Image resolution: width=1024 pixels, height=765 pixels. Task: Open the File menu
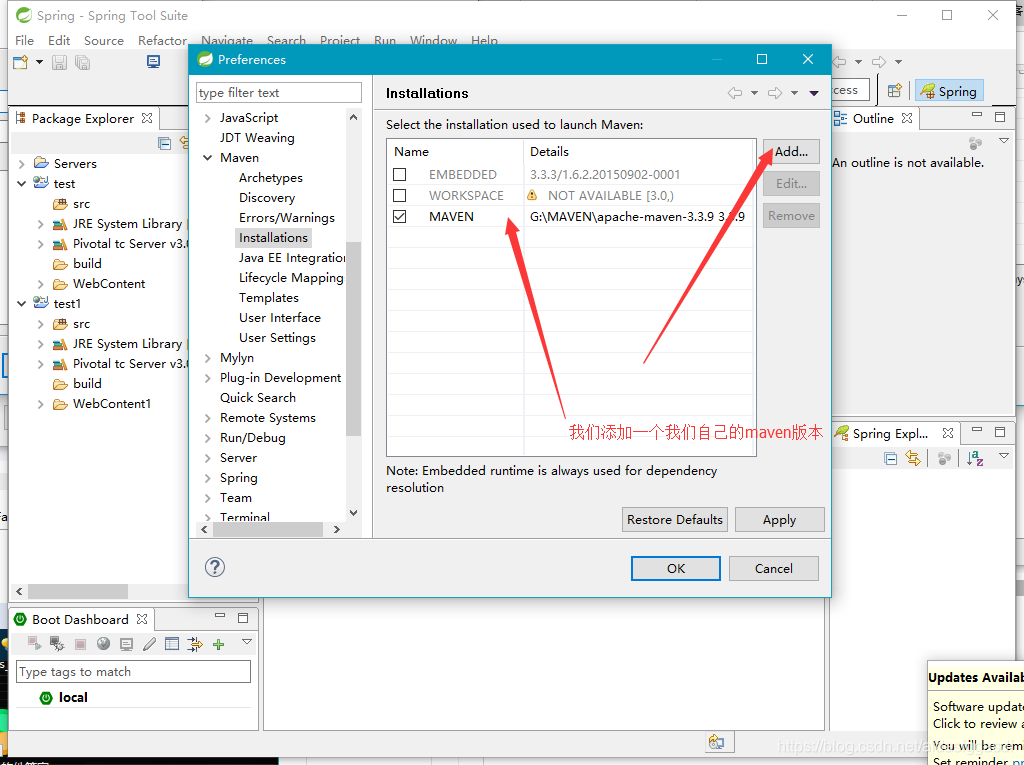point(24,41)
